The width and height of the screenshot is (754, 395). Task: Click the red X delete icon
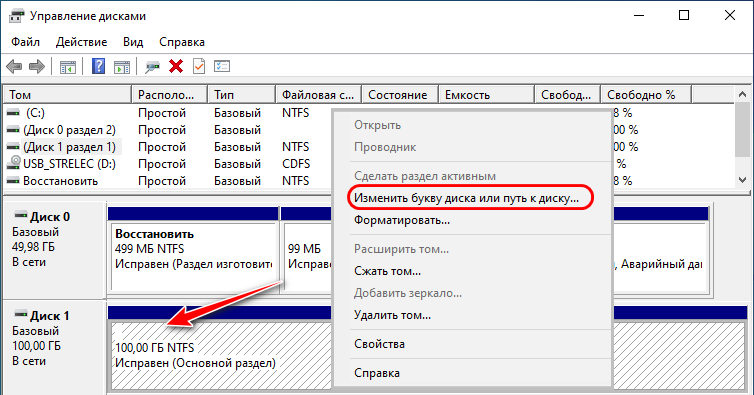[x=176, y=66]
